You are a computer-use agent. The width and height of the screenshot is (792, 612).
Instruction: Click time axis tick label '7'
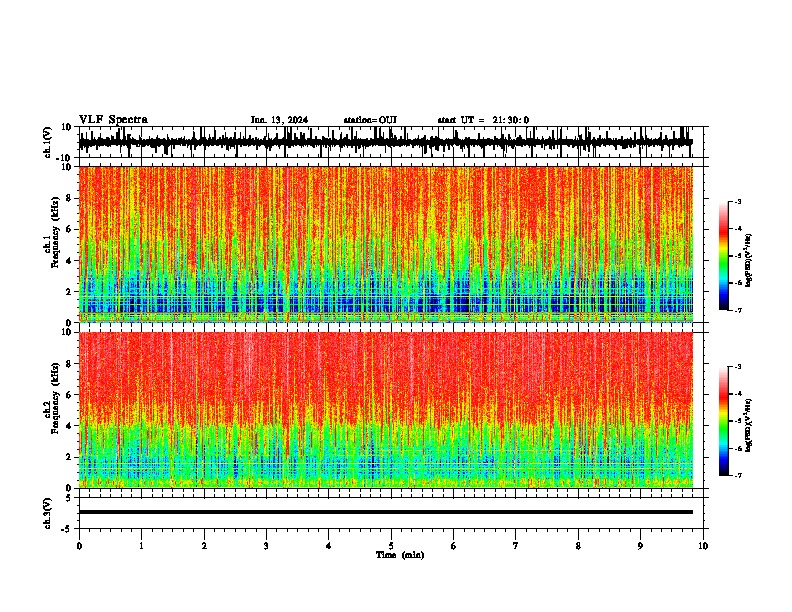(516, 546)
